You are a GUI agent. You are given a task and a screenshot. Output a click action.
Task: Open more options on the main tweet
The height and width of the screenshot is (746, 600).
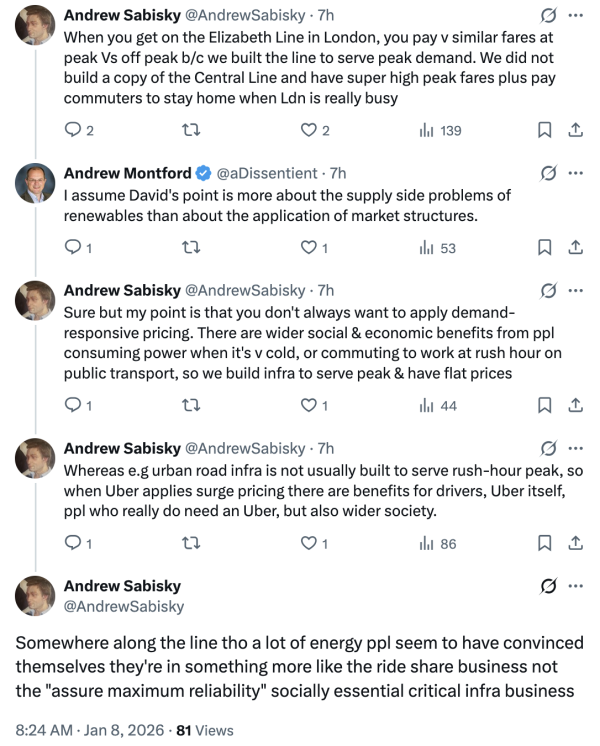tap(575, 586)
